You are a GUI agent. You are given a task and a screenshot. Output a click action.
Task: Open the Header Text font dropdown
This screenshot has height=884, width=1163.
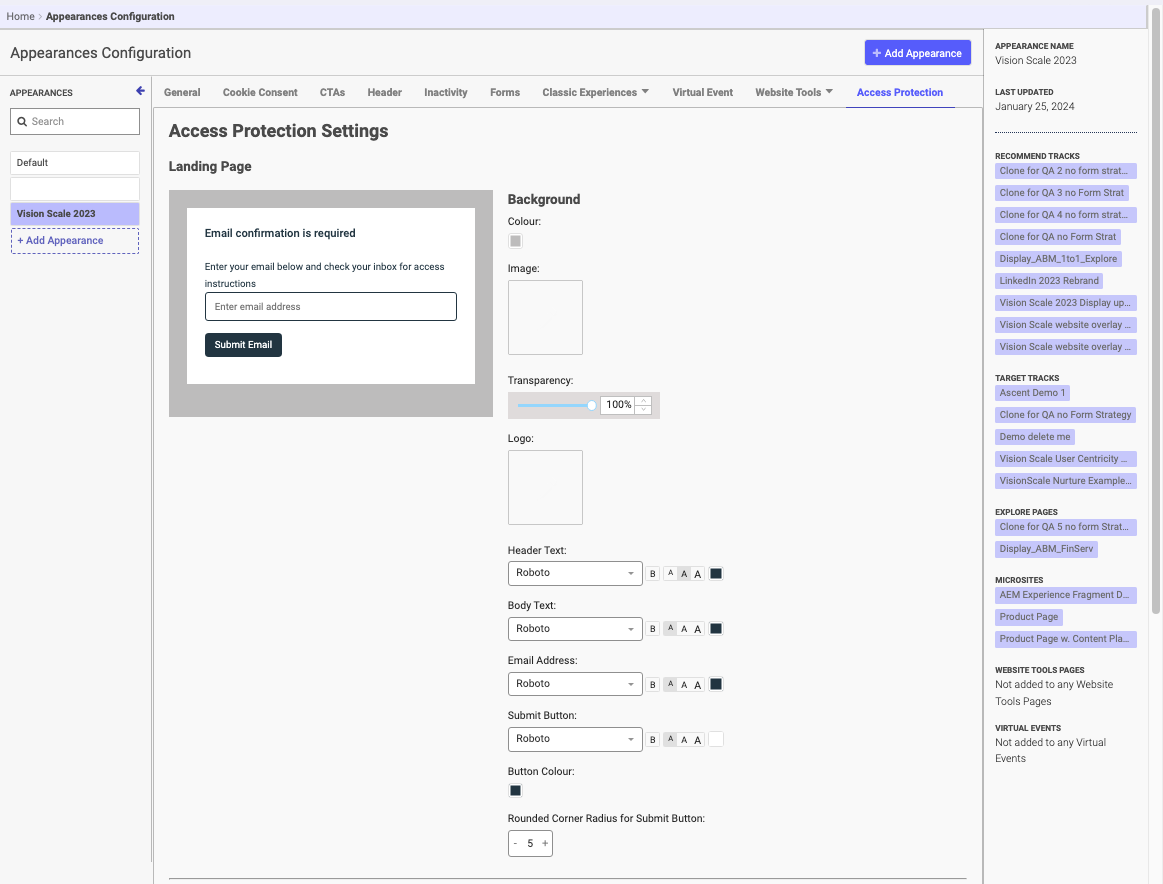pyautogui.click(x=575, y=573)
